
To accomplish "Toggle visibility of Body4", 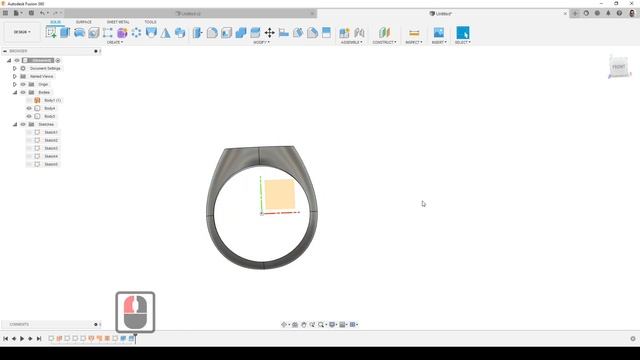I will [x=29, y=108].
